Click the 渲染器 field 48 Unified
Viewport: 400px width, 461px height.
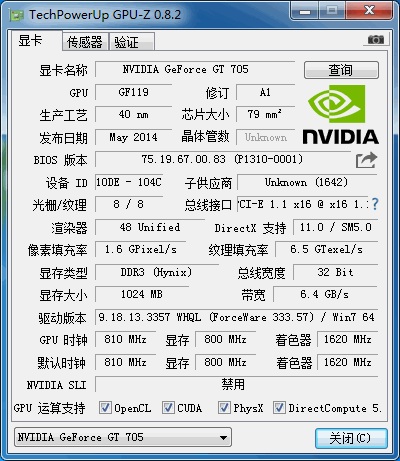tap(150, 227)
